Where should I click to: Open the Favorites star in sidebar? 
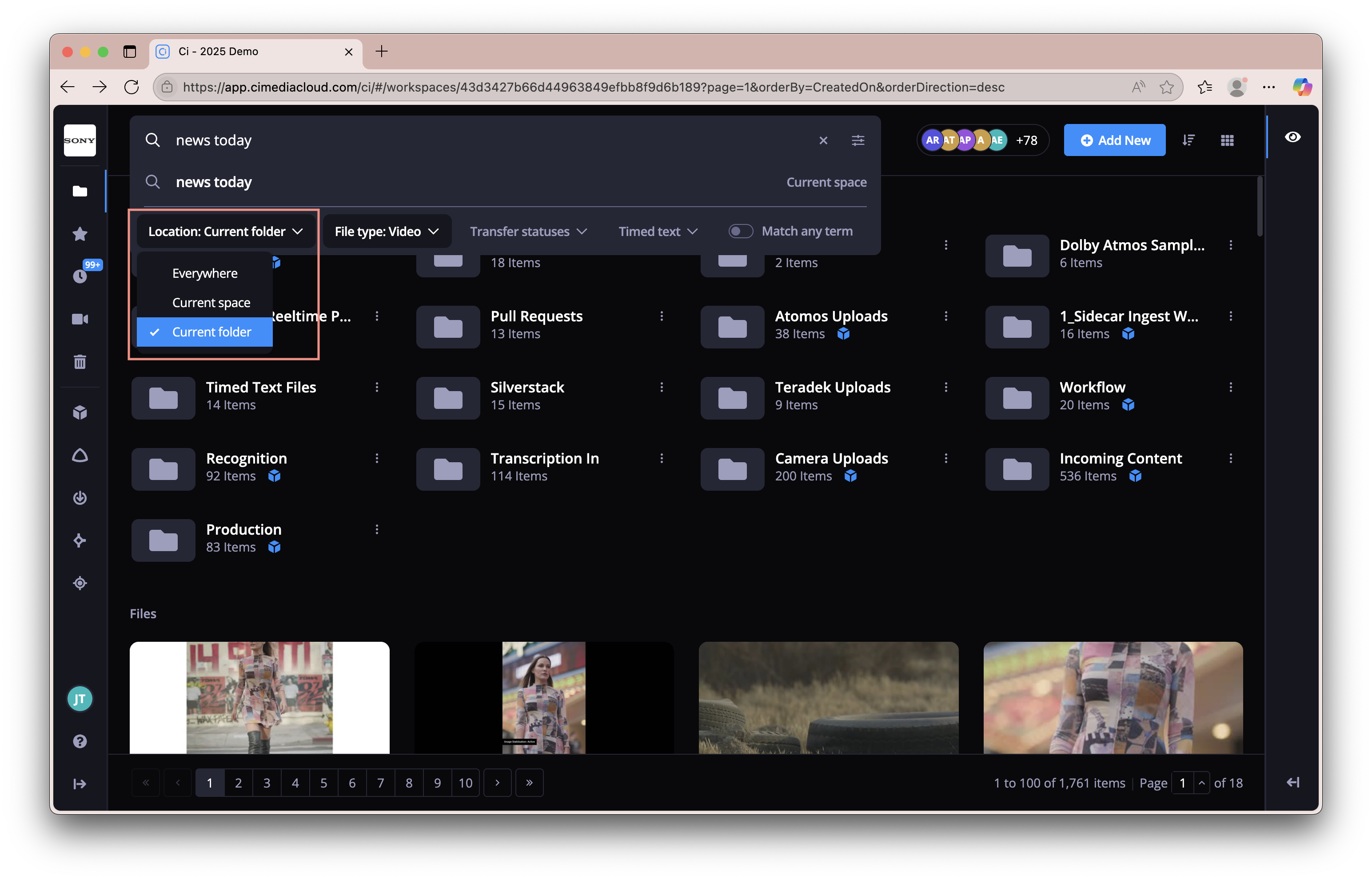tap(80, 234)
